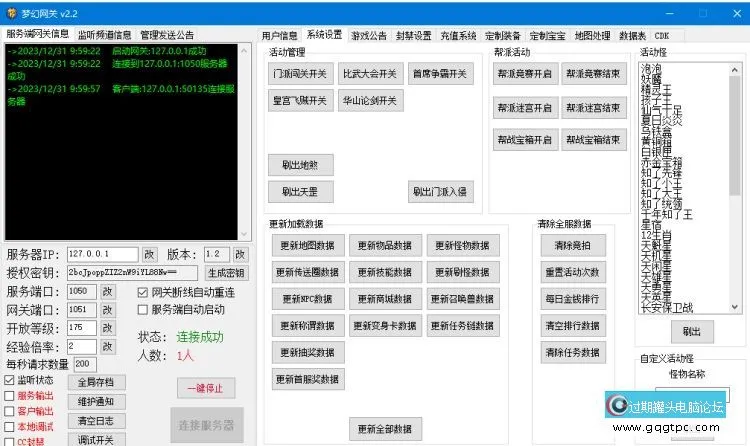This screenshot has width=750, height=446.
Task: Click the log panel scroll-up arrow
Action: (x=244, y=50)
